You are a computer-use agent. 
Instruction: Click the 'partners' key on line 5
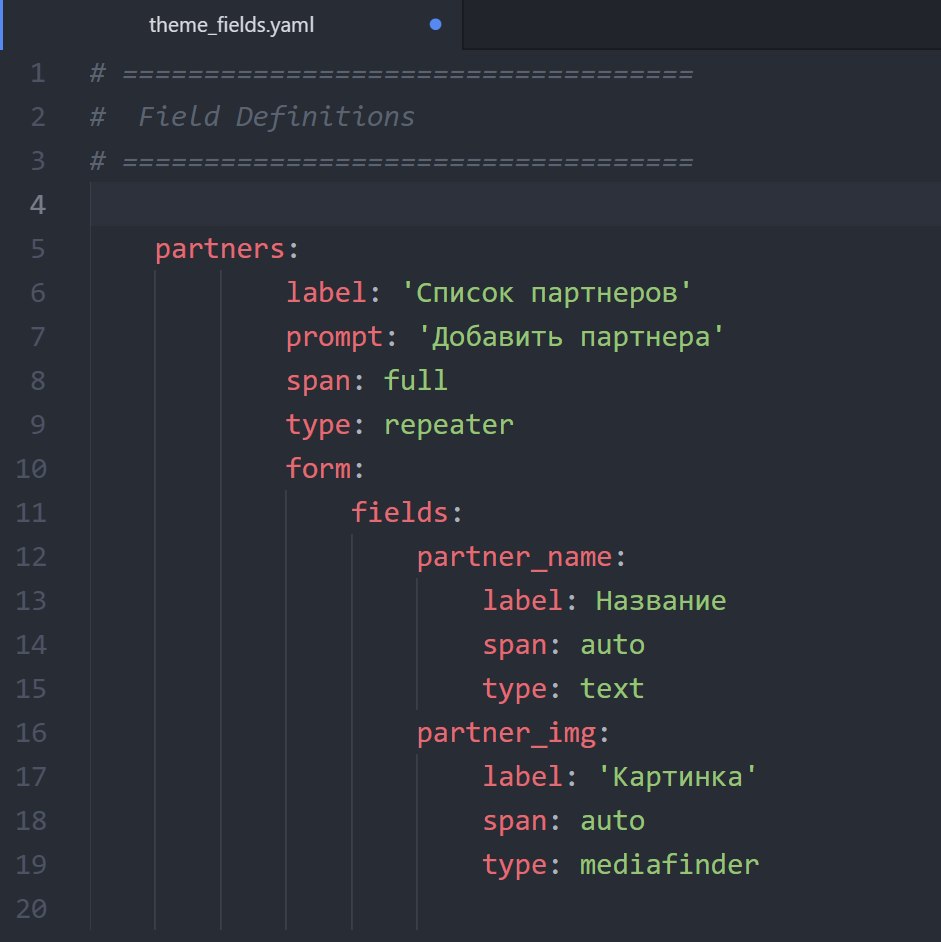pos(219,249)
